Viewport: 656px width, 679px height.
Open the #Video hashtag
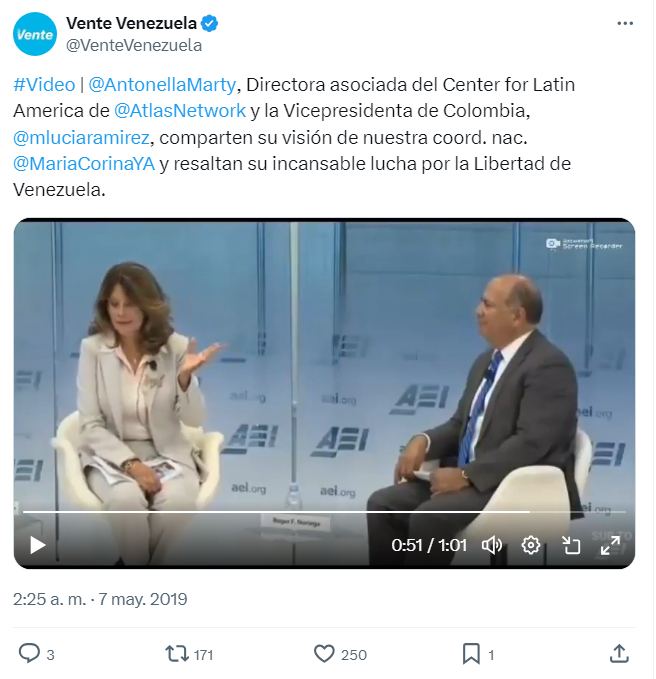coord(44,84)
